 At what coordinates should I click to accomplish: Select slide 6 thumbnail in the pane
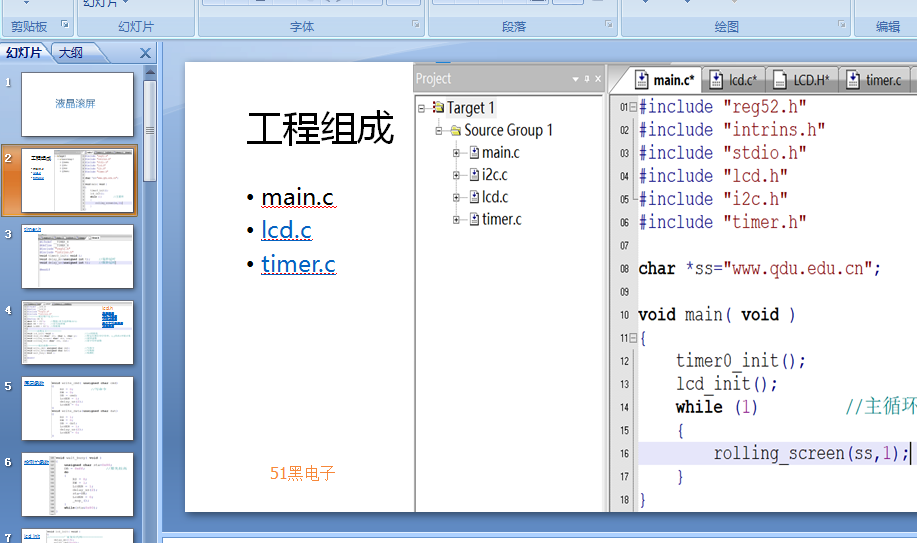tap(77, 484)
